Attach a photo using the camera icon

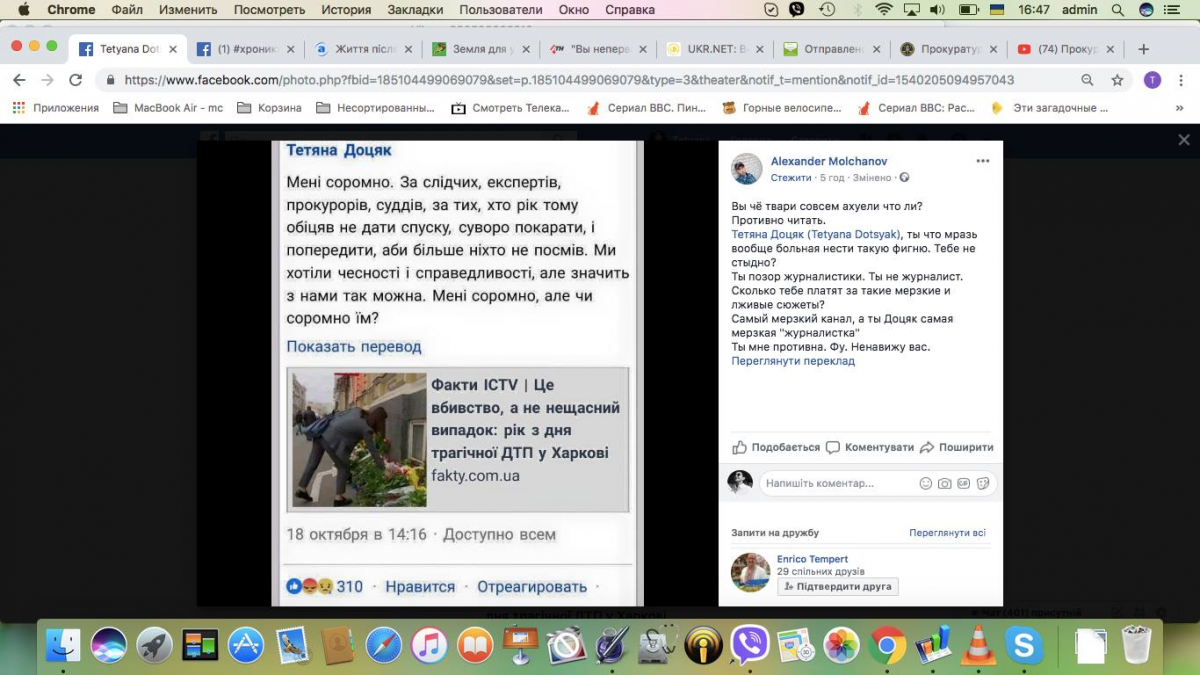[944, 483]
